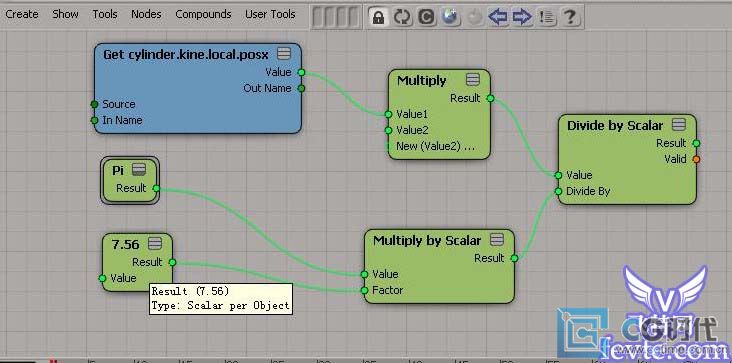Select the Get cylinder.kine.local.posx node title
This screenshot has width=732, height=363.
pos(186,55)
